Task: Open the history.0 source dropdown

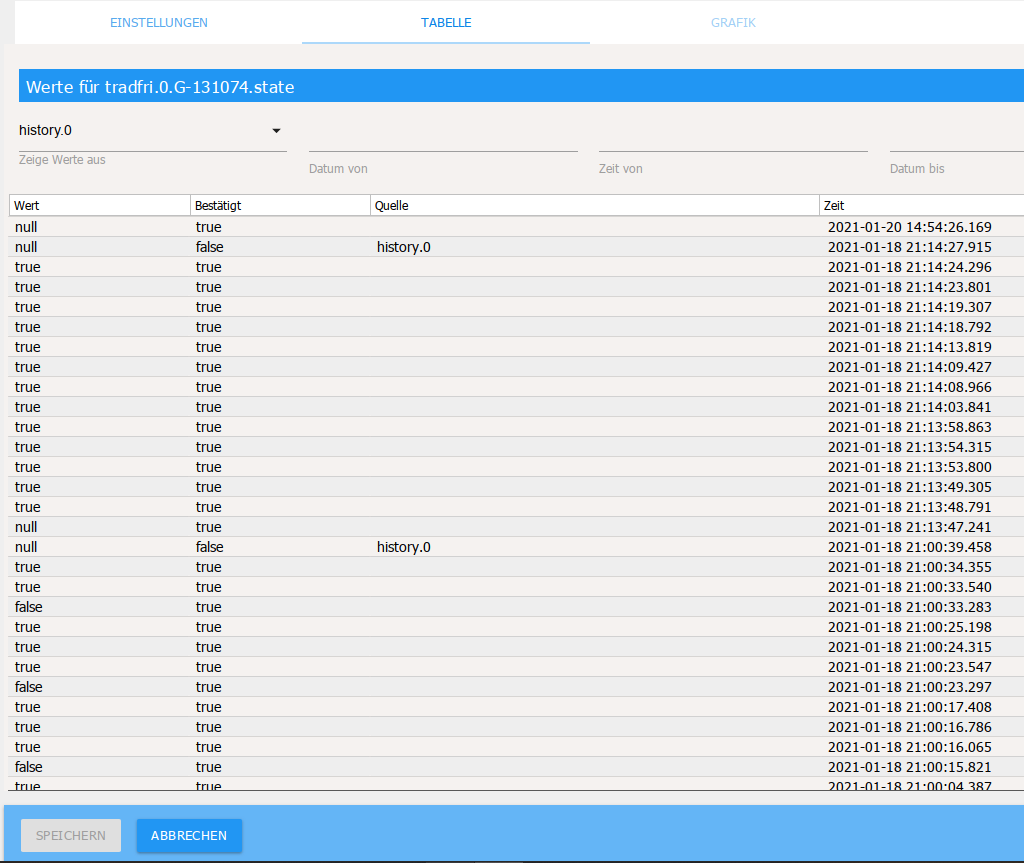Action: [x=153, y=131]
